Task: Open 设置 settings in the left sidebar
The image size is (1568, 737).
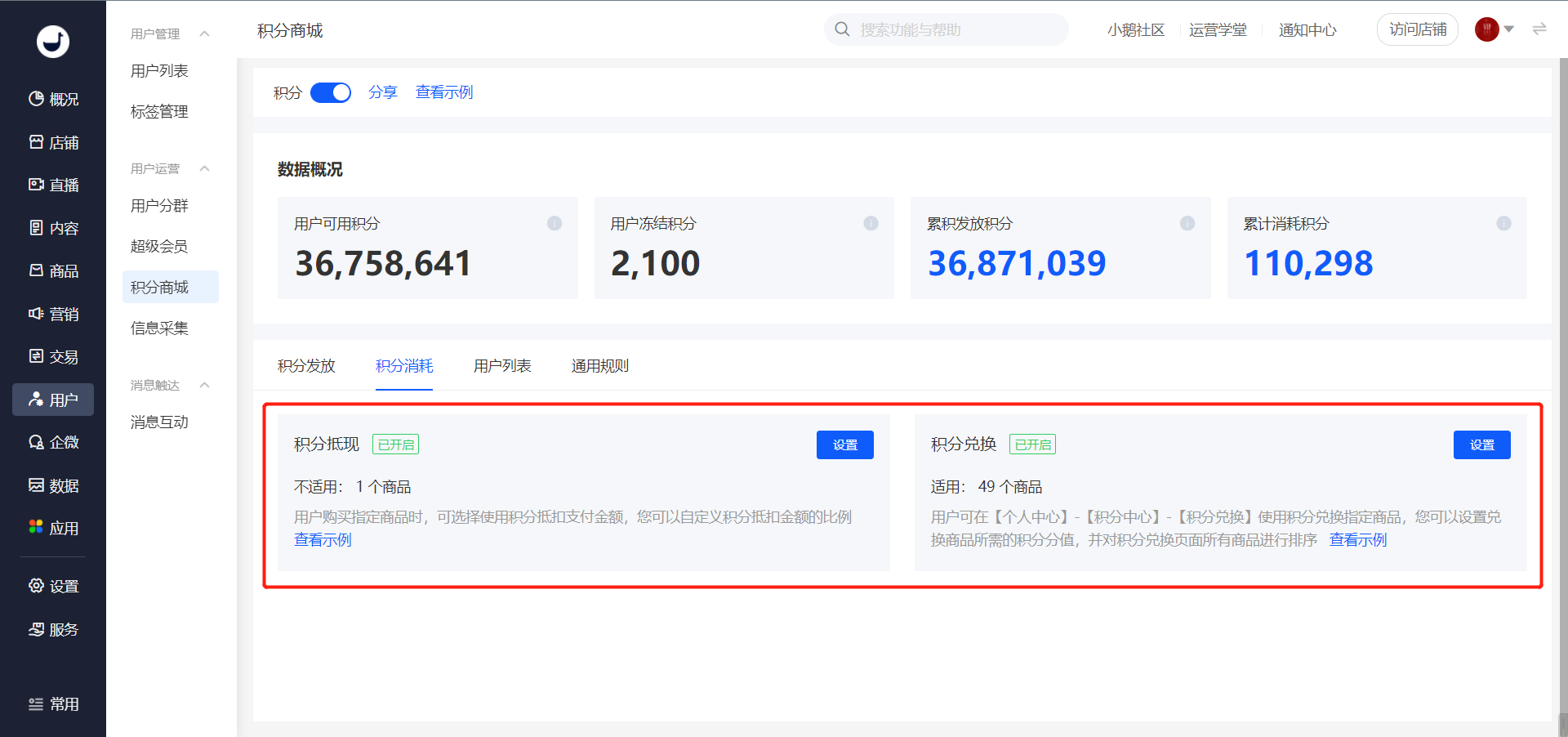Action: click(x=53, y=586)
